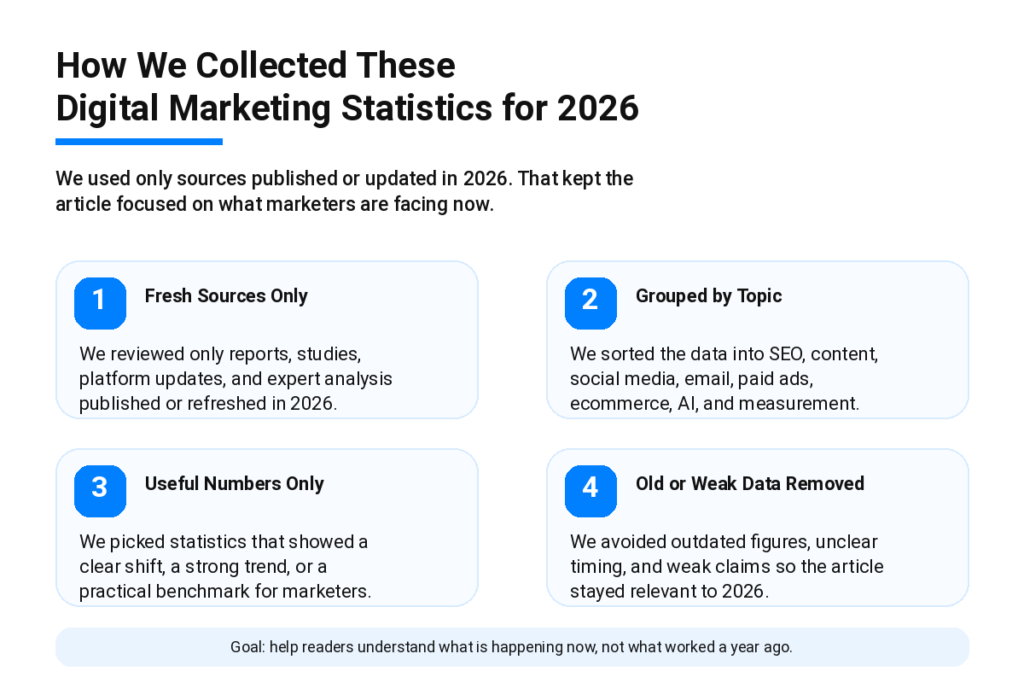Click the word "Goal:" in the footer
Screen dimensions: 1024x683
(248, 647)
